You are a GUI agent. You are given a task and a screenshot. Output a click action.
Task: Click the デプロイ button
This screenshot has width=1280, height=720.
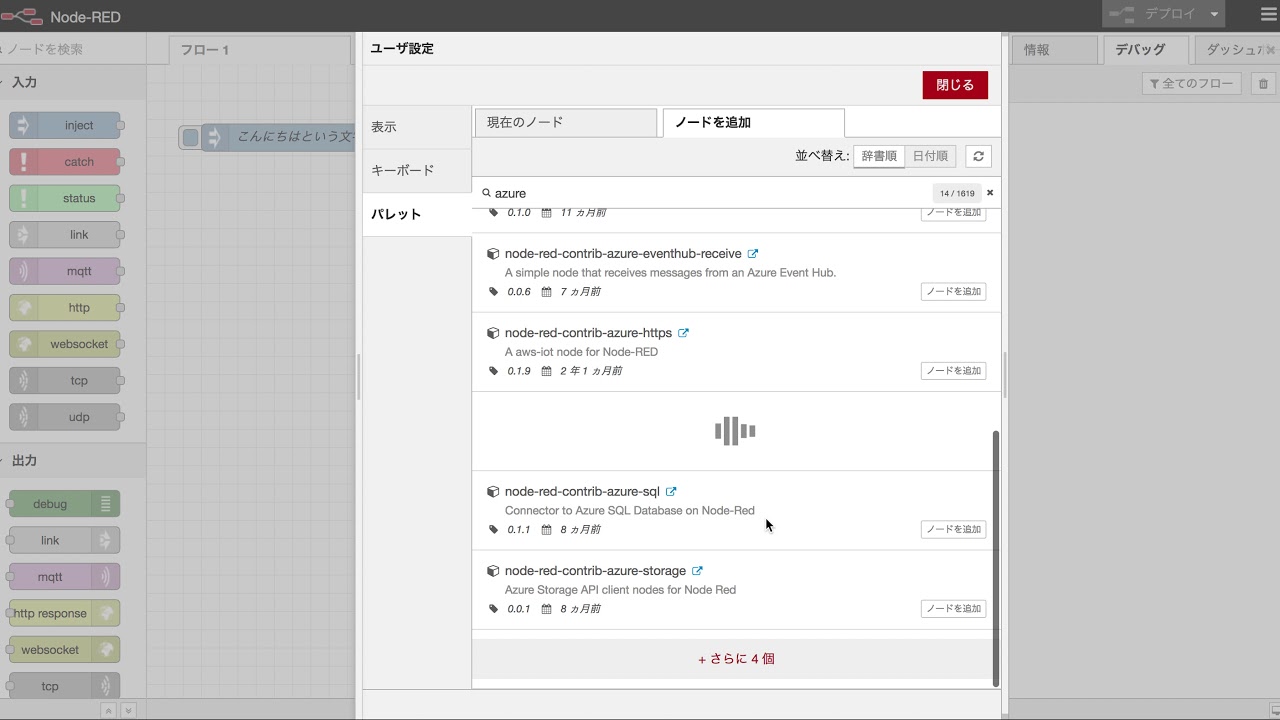click(x=1152, y=14)
